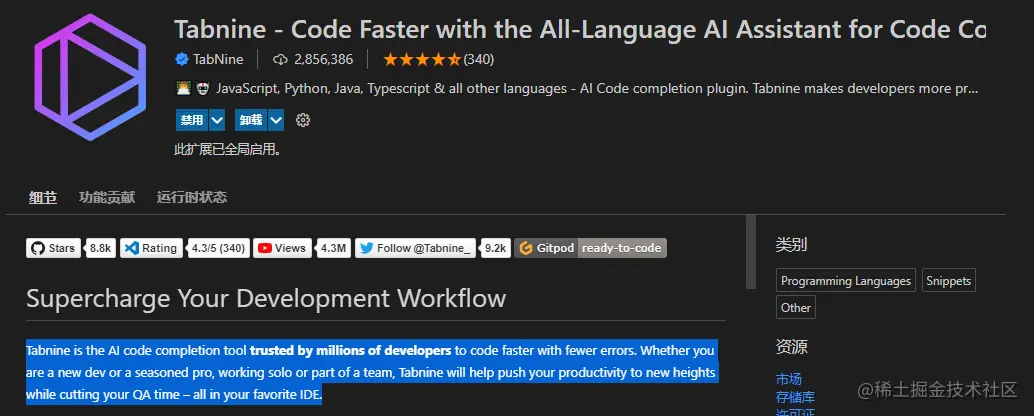Click the Programming Languages category tag
The image size is (1034, 416).
(x=846, y=281)
